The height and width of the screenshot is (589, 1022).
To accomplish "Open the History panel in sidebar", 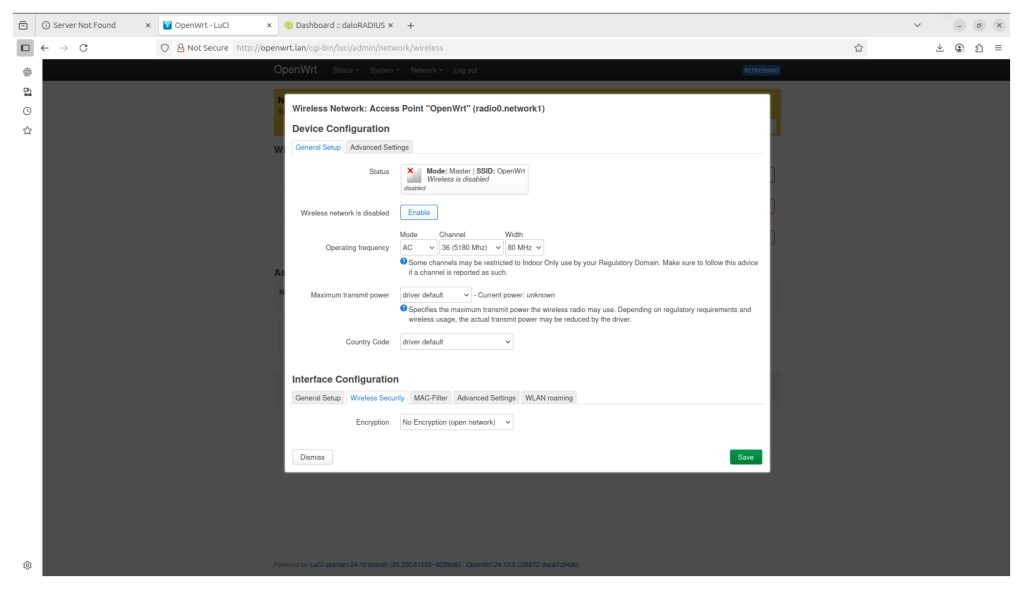I will [27, 111].
